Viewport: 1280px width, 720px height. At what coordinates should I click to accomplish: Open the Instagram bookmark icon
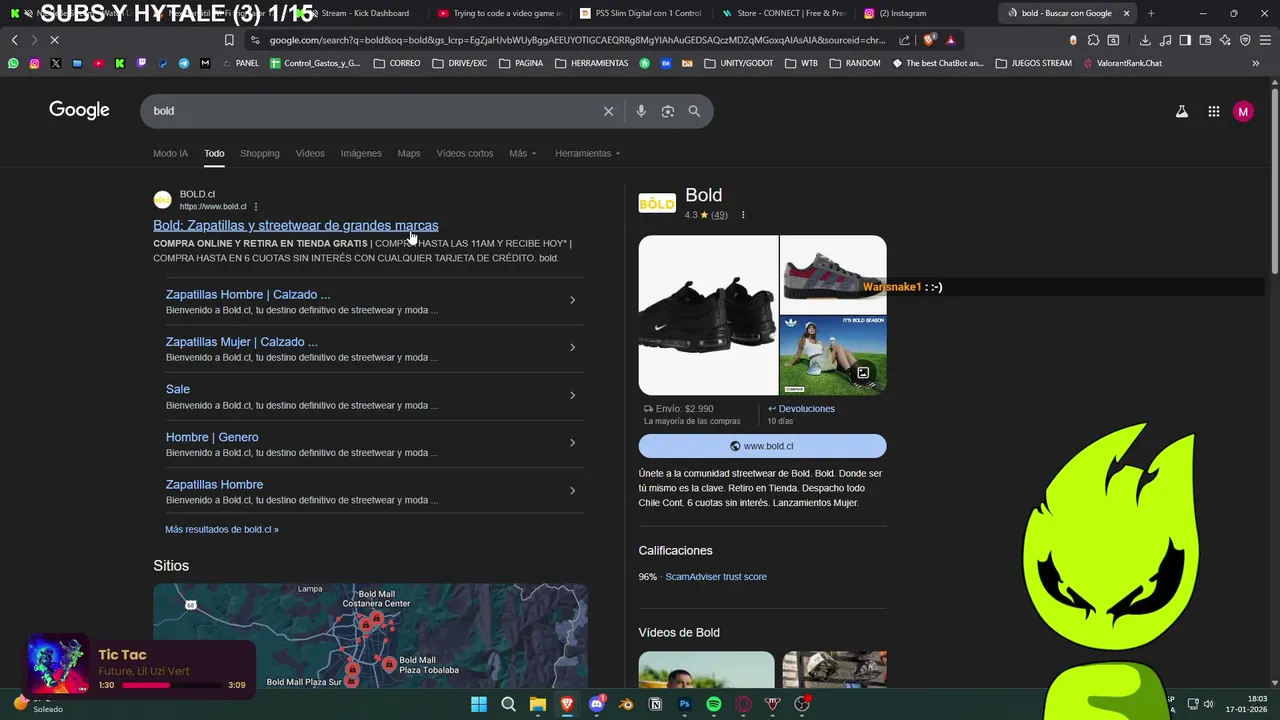pyautogui.click(x=34, y=63)
